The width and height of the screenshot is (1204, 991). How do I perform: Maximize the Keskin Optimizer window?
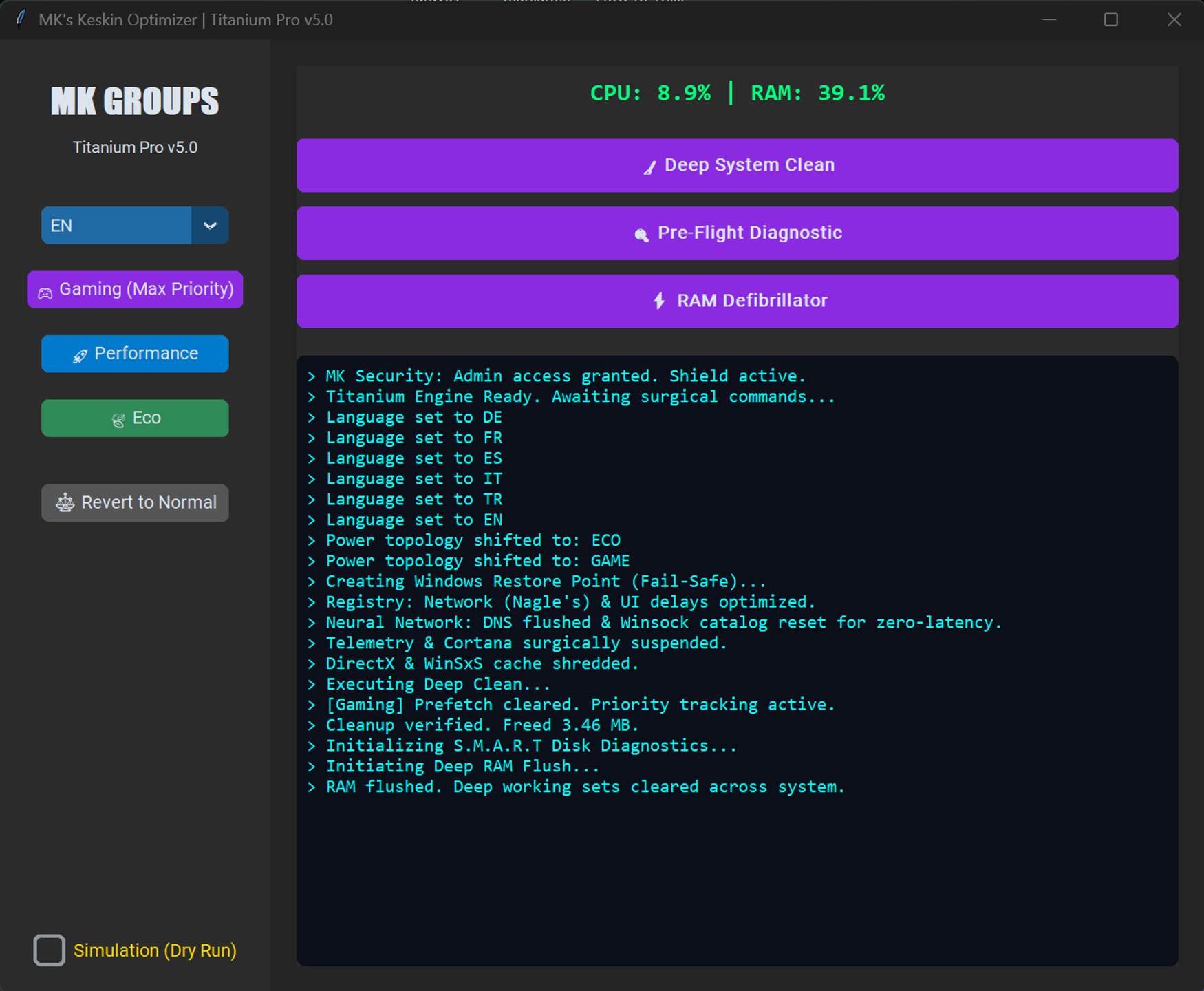(x=1110, y=19)
